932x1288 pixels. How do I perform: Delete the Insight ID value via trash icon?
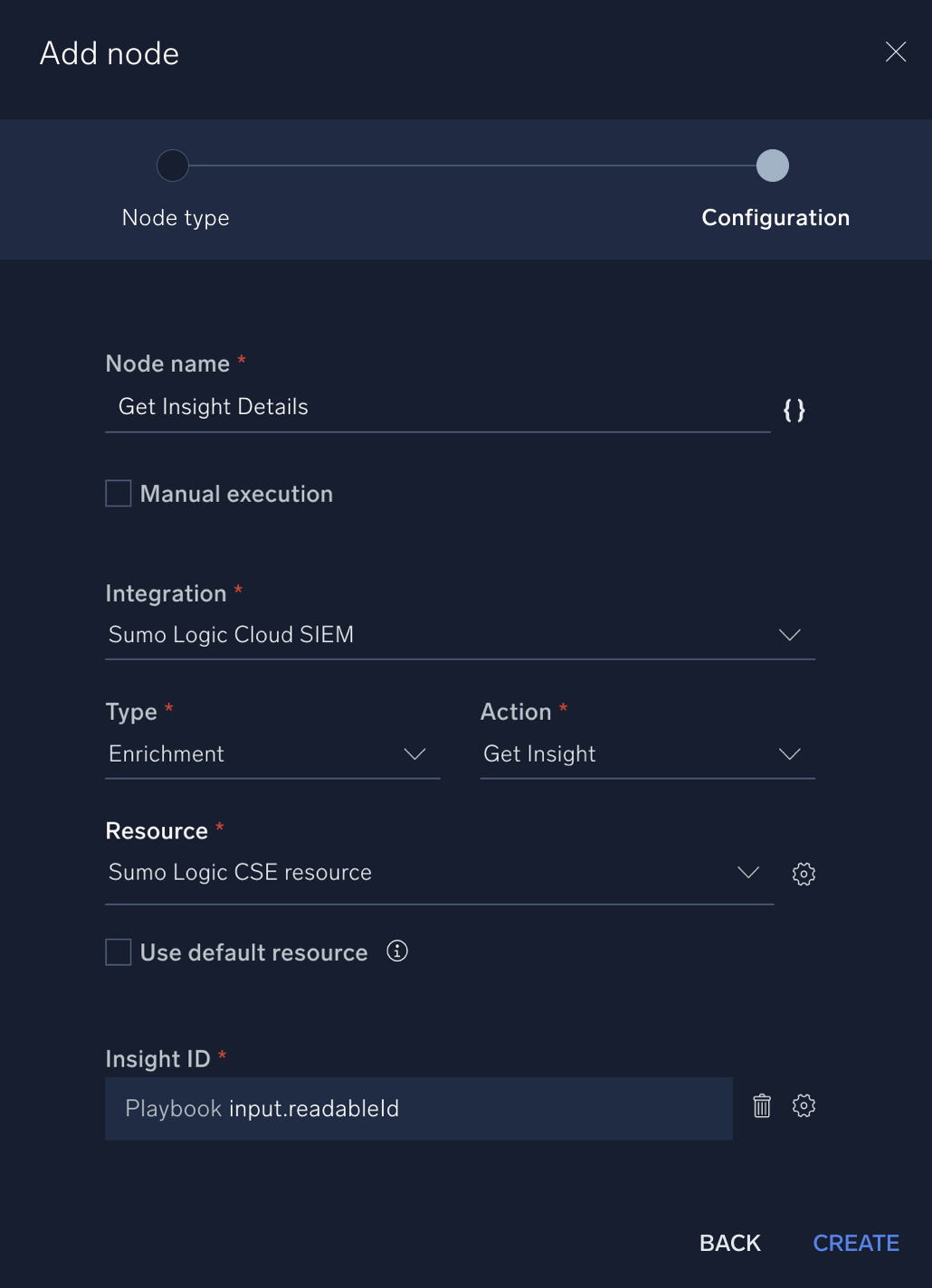tap(761, 1105)
